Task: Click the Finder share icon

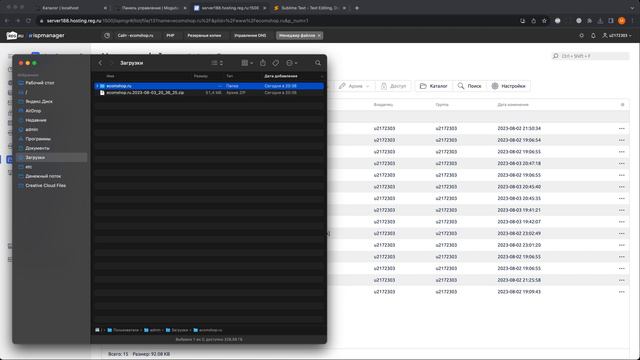Action: [263, 63]
